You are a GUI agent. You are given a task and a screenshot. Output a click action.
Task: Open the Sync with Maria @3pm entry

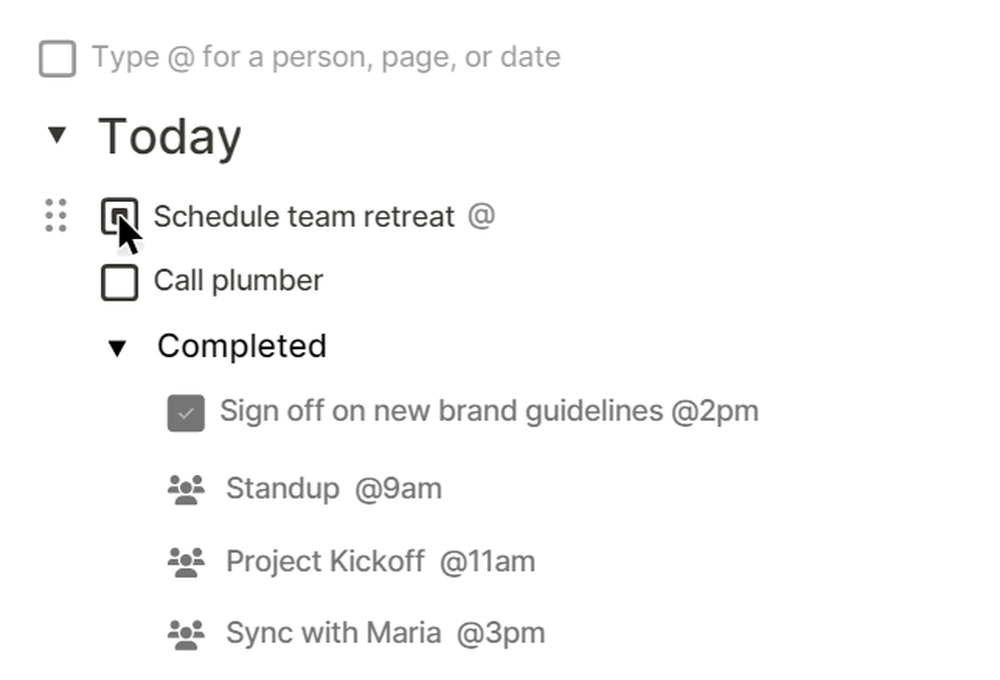tap(386, 634)
